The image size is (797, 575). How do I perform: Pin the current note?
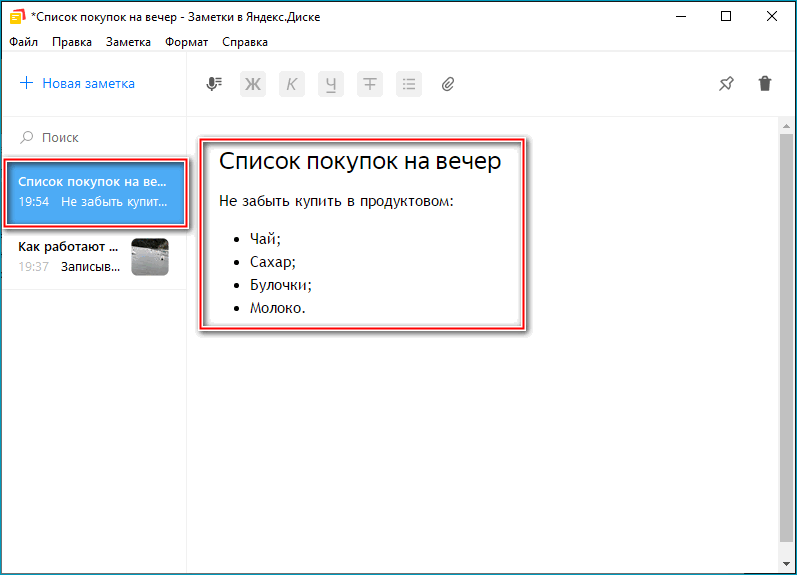coord(726,83)
